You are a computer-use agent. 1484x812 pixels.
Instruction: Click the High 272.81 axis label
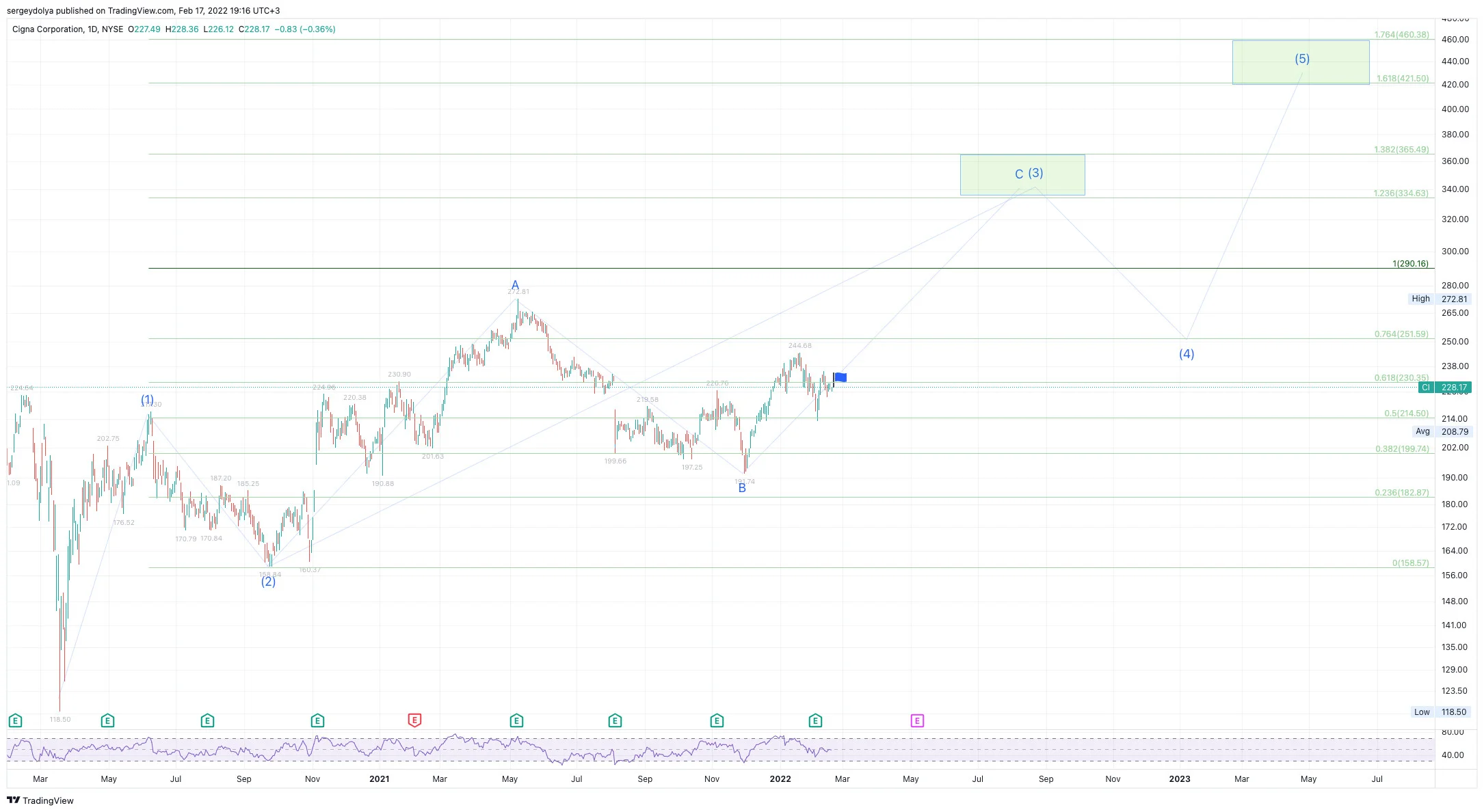(1440, 299)
